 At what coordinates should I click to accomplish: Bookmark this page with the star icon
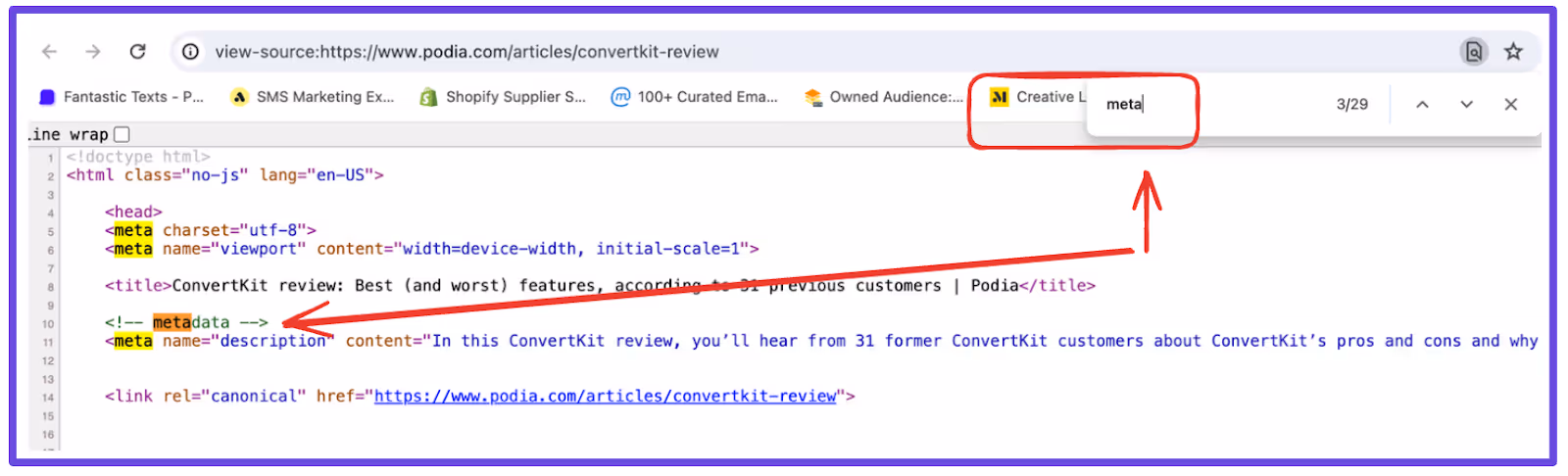(x=1513, y=52)
